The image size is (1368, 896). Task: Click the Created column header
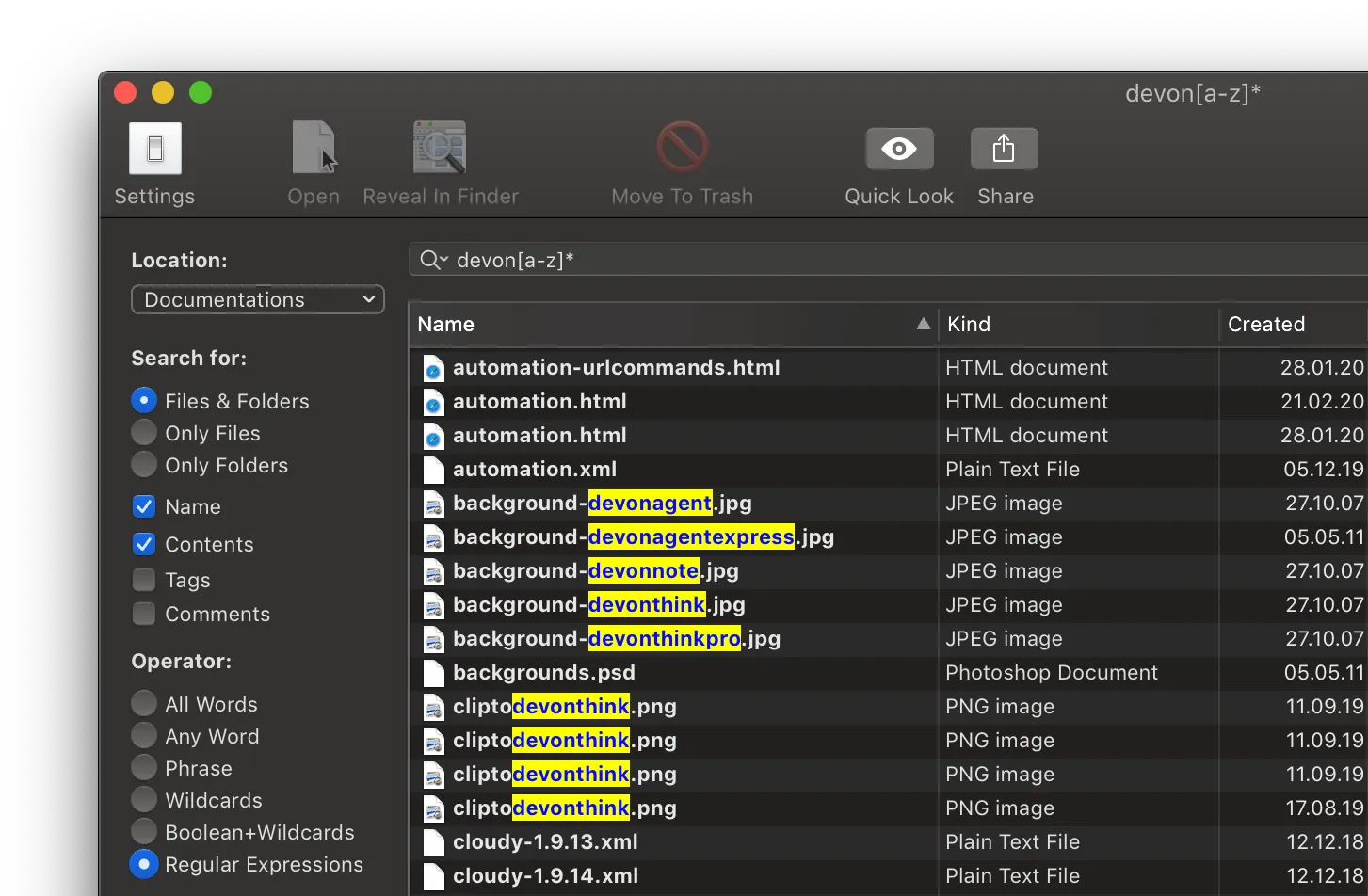click(x=1266, y=324)
